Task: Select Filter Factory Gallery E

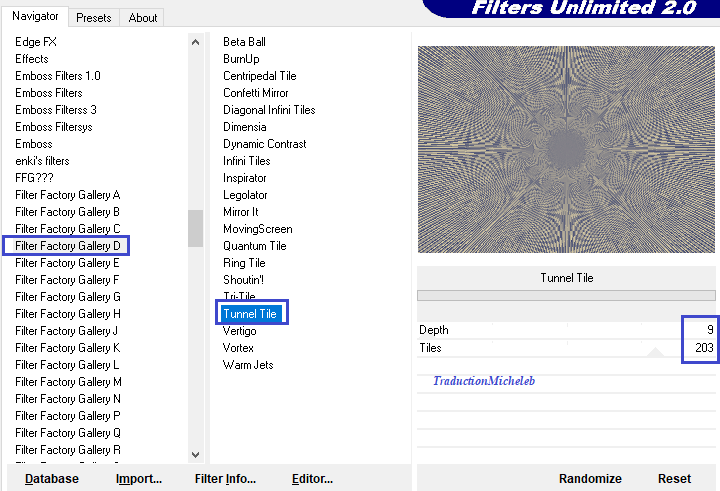Action: (x=67, y=263)
